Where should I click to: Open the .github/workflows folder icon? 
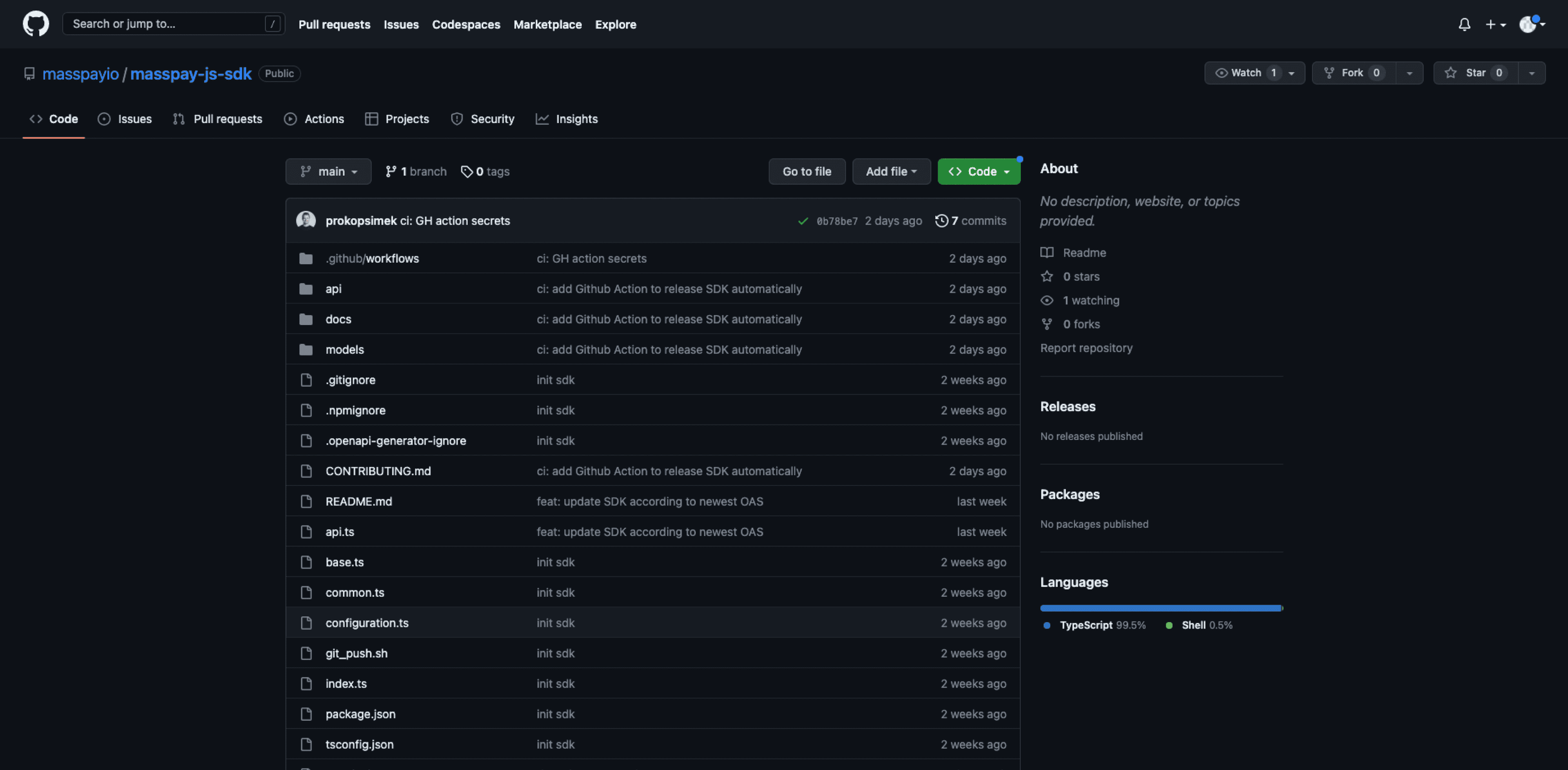[306, 258]
